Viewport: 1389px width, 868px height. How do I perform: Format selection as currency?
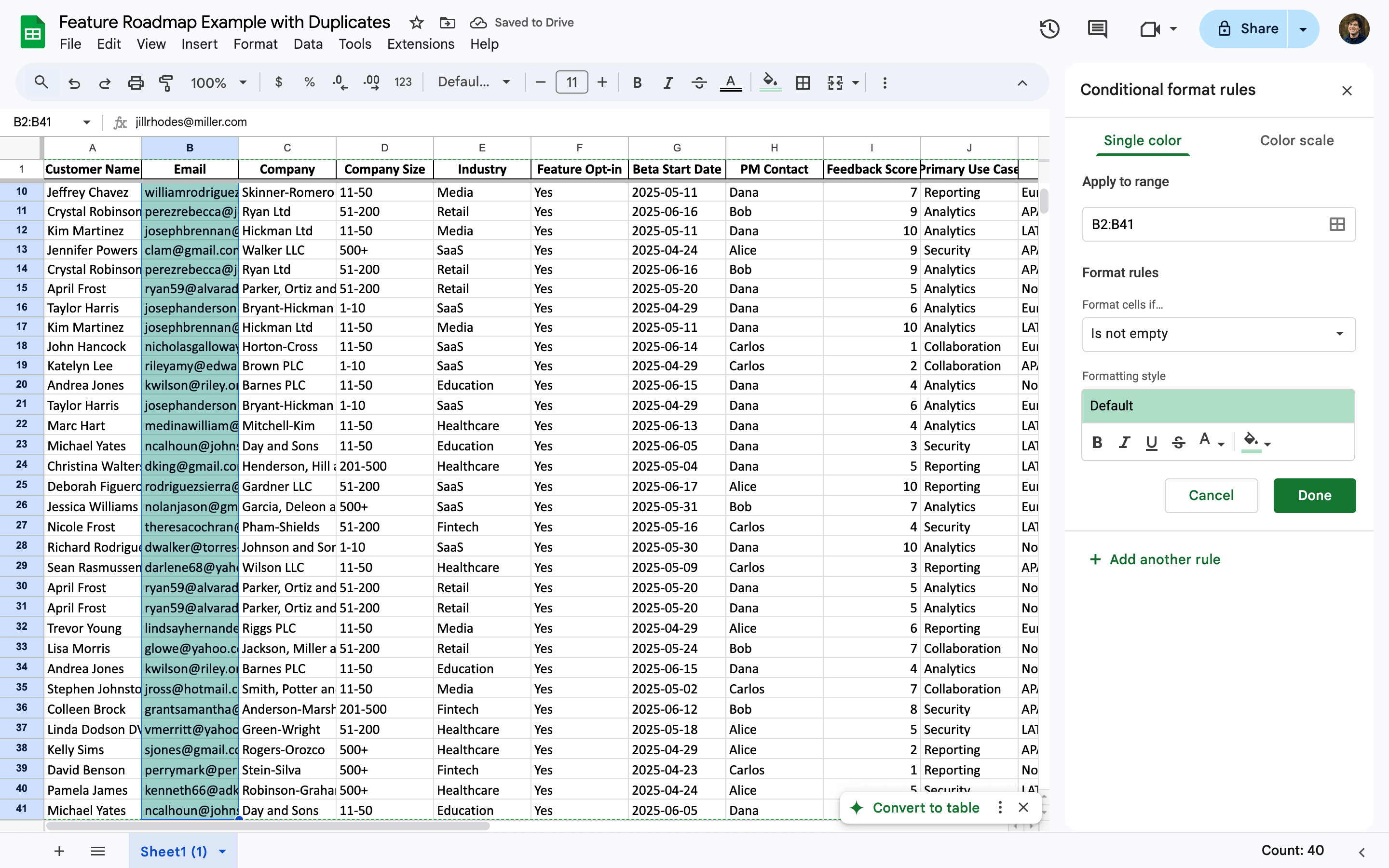279,82
